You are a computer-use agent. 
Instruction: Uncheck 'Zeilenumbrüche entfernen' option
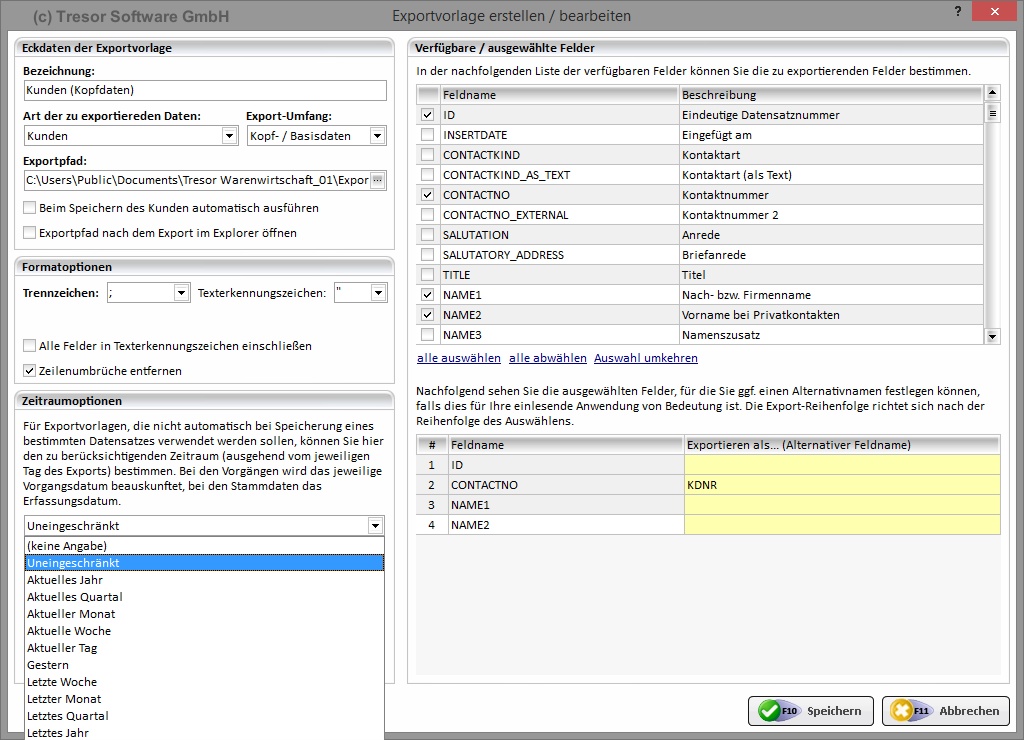coord(30,371)
